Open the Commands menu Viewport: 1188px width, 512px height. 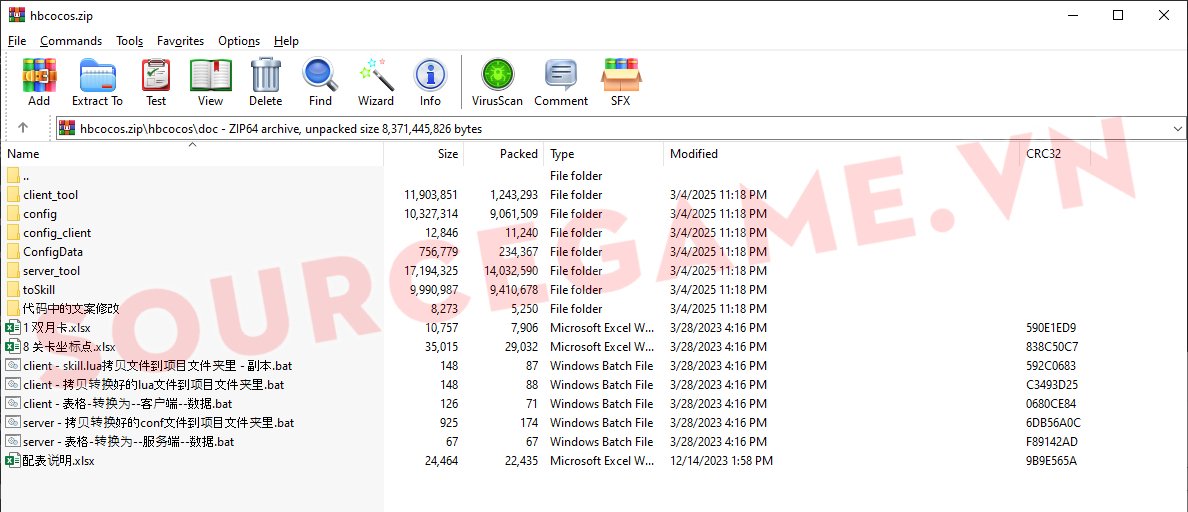point(71,41)
